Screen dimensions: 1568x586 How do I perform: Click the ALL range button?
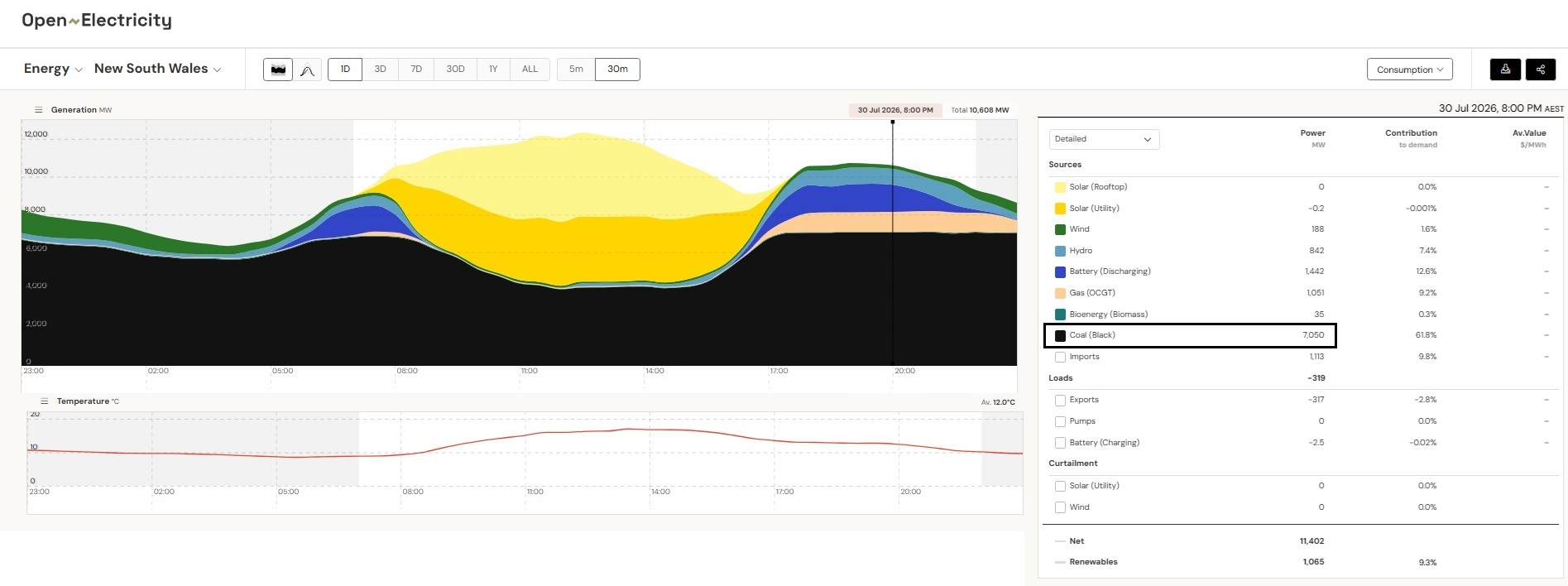(530, 70)
